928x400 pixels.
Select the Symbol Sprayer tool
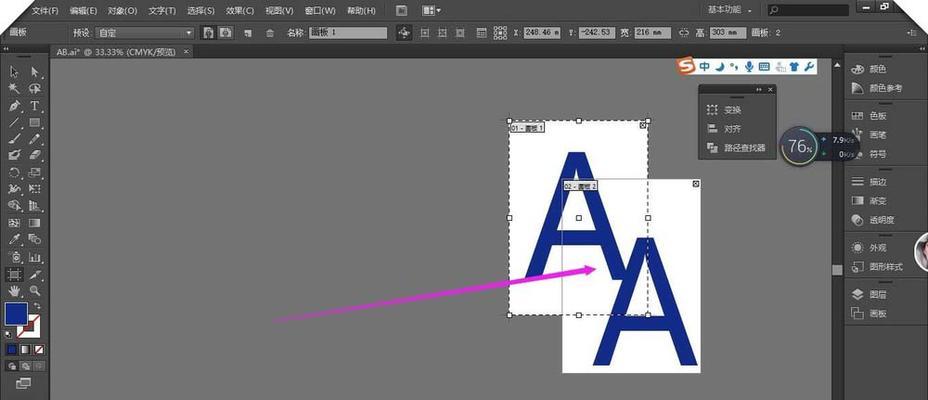click(x=14, y=257)
